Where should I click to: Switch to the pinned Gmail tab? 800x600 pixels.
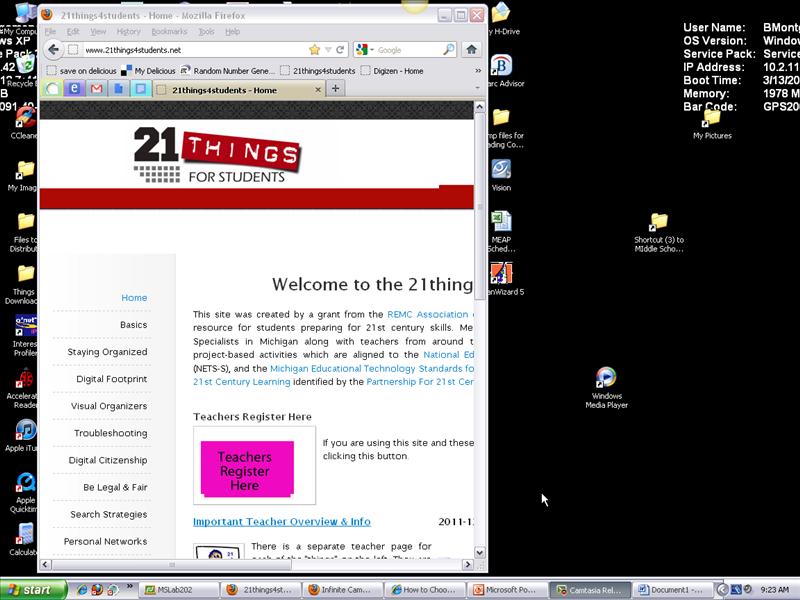click(x=96, y=89)
